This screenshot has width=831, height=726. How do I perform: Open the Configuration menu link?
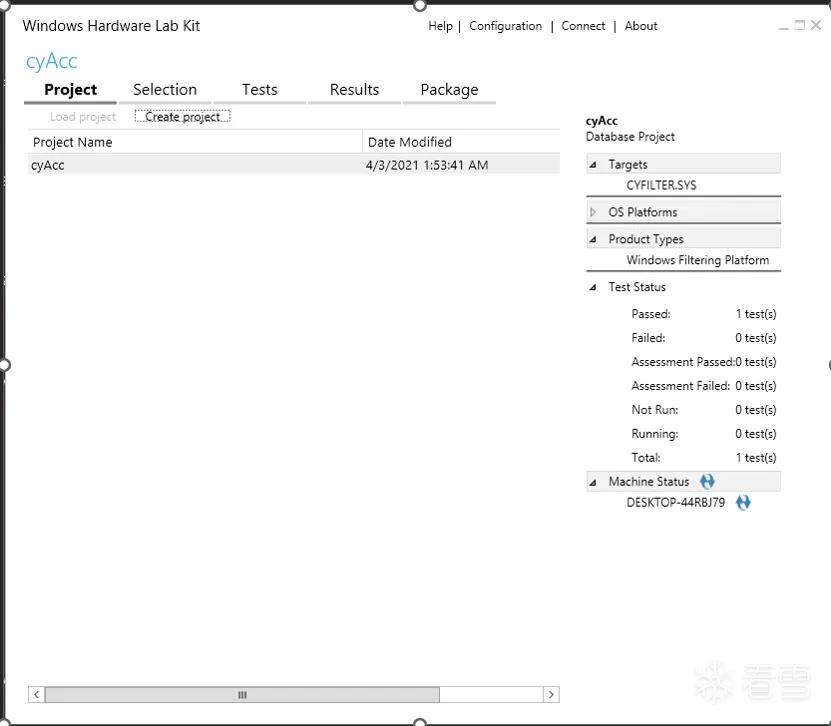tap(505, 26)
